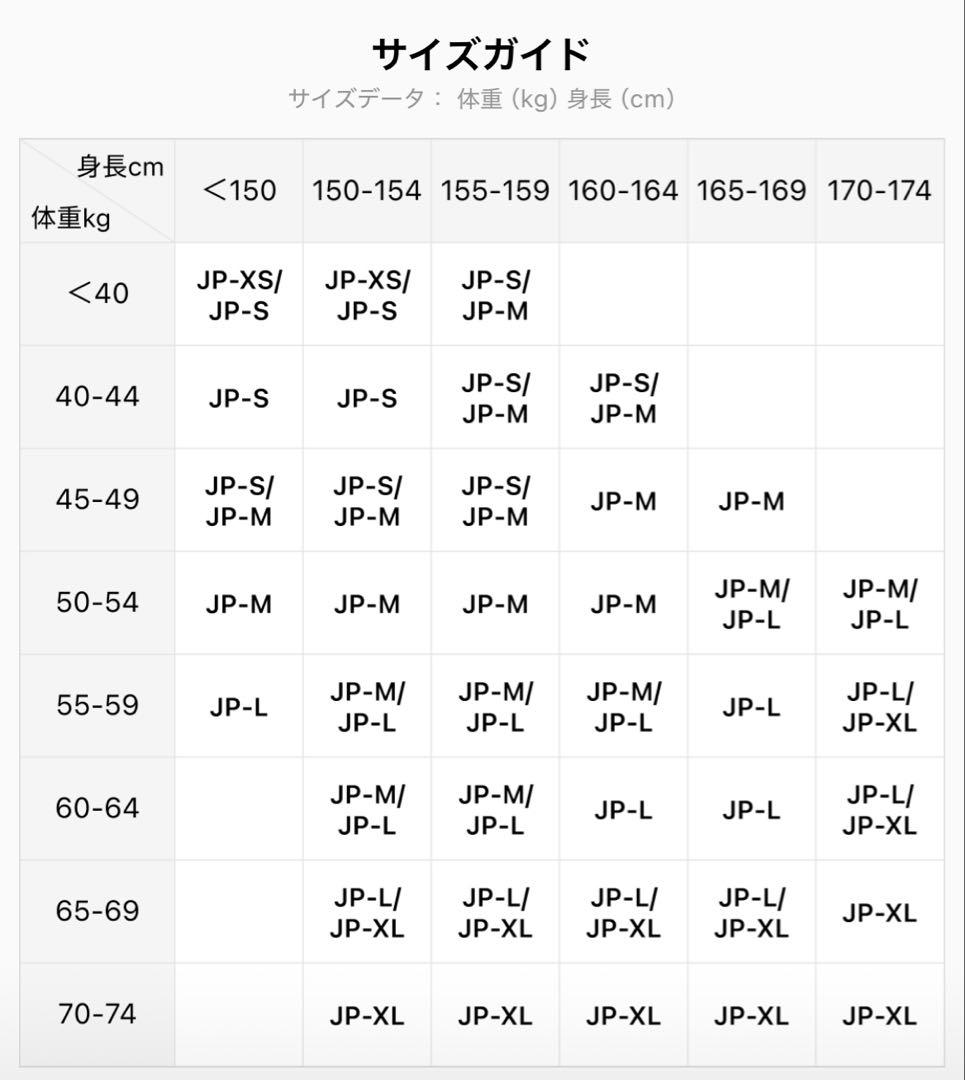Select the 165-169 height column header
Image resolution: width=965 pixels, height=1080 pixels.
(751, 191)
